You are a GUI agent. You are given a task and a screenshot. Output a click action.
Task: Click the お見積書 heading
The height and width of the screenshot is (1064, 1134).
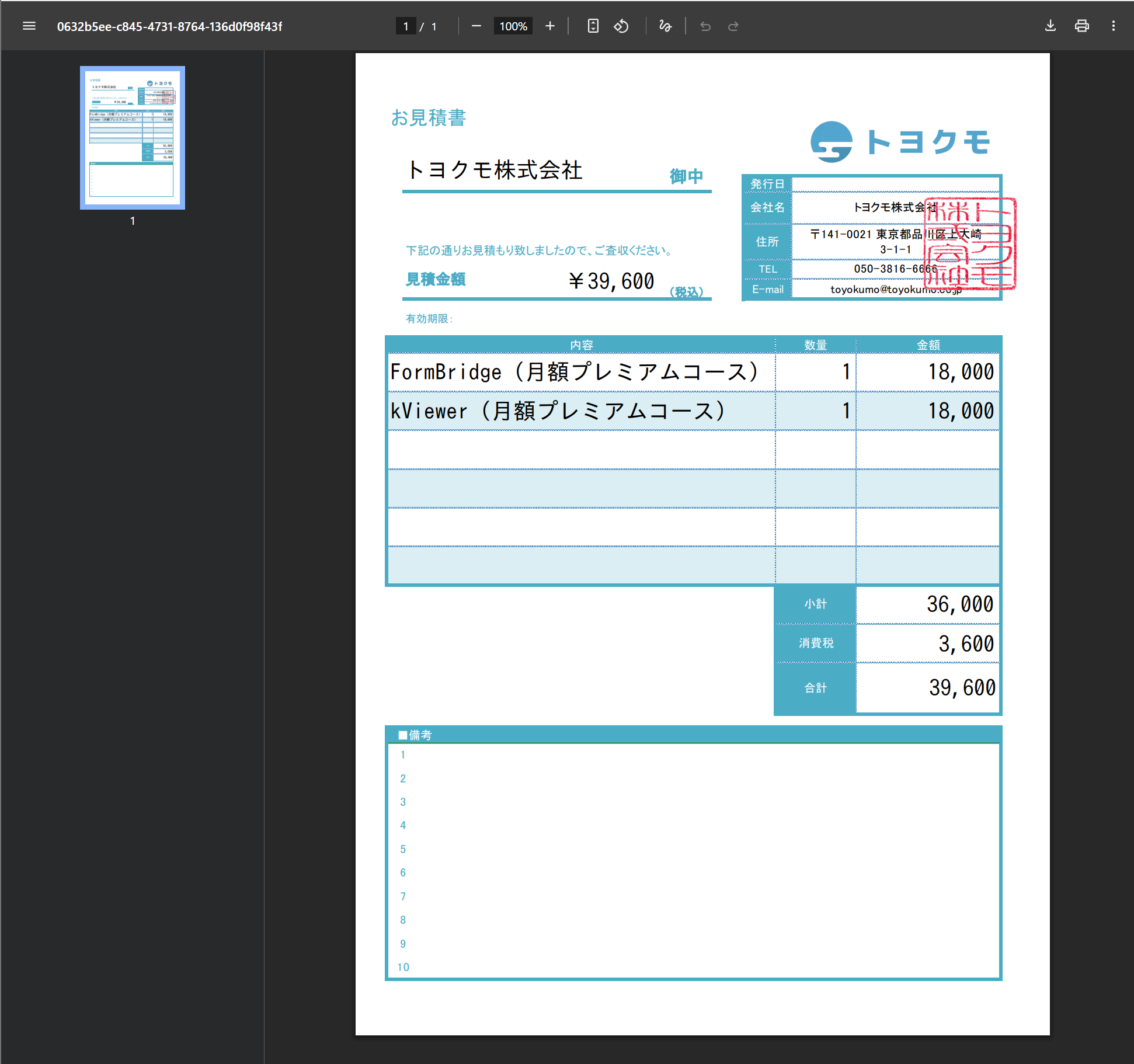[x=429, y=117]
